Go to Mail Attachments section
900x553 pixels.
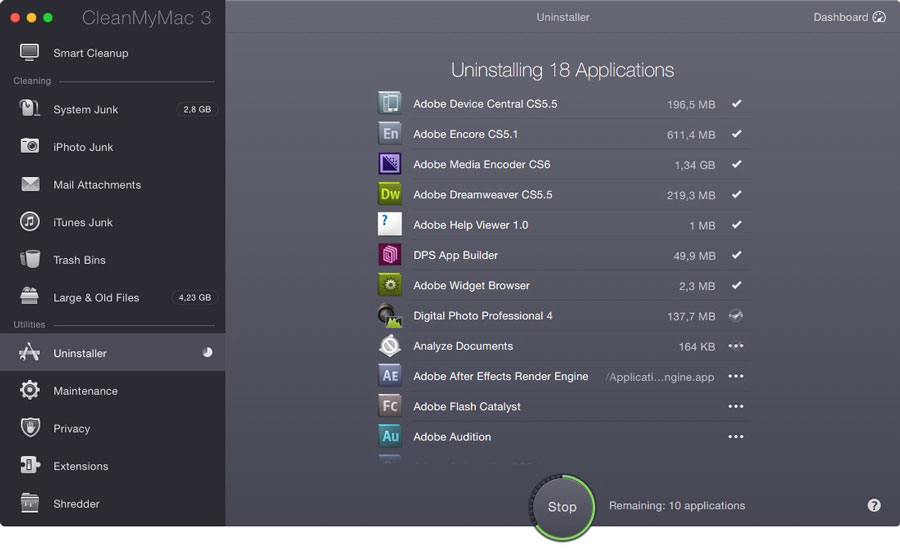pos(112,184)
